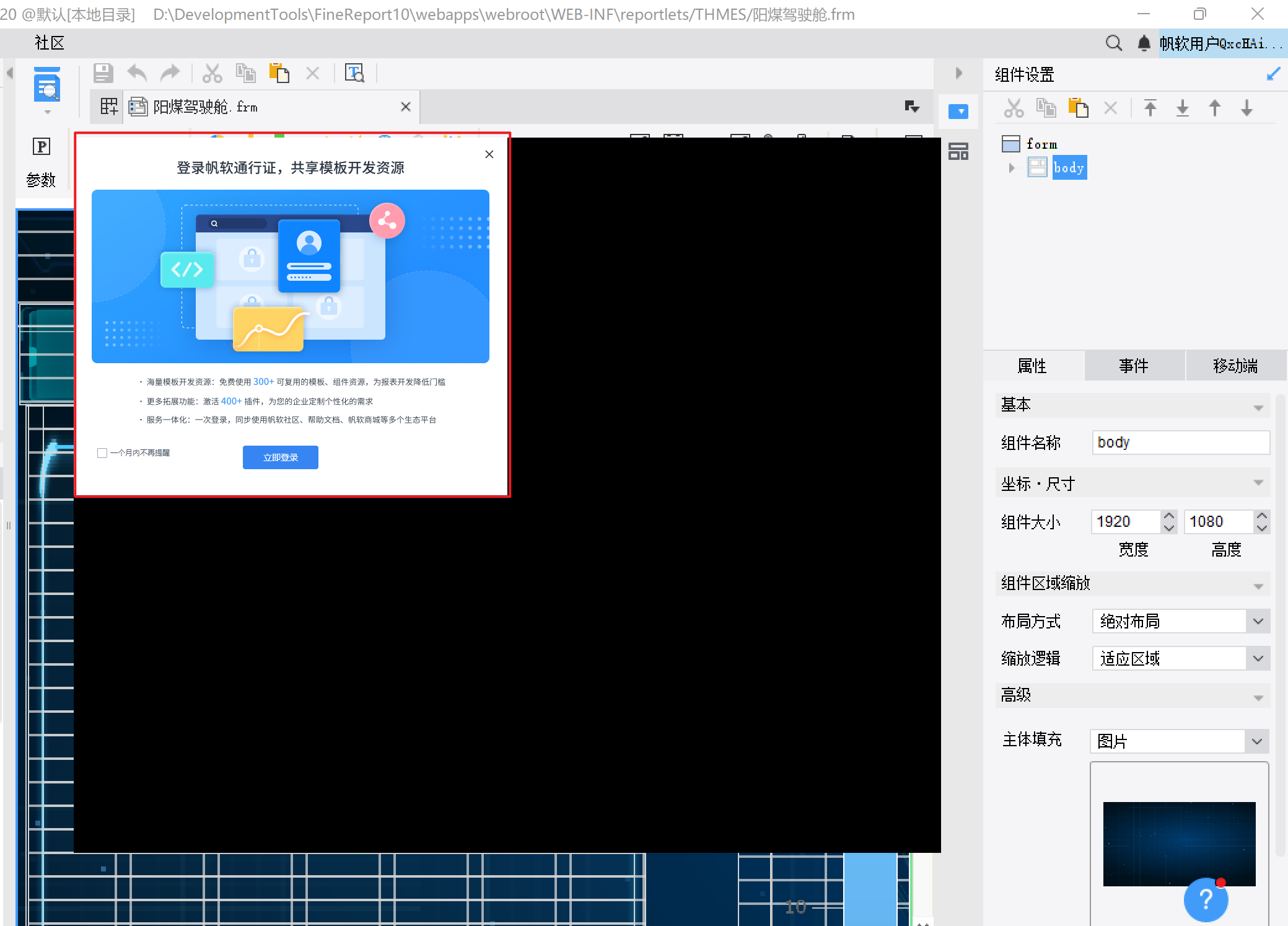Screen dimensions: 1288x926
Task: Click paste icon in component settings panel
Action: (x=1078, y=108)
